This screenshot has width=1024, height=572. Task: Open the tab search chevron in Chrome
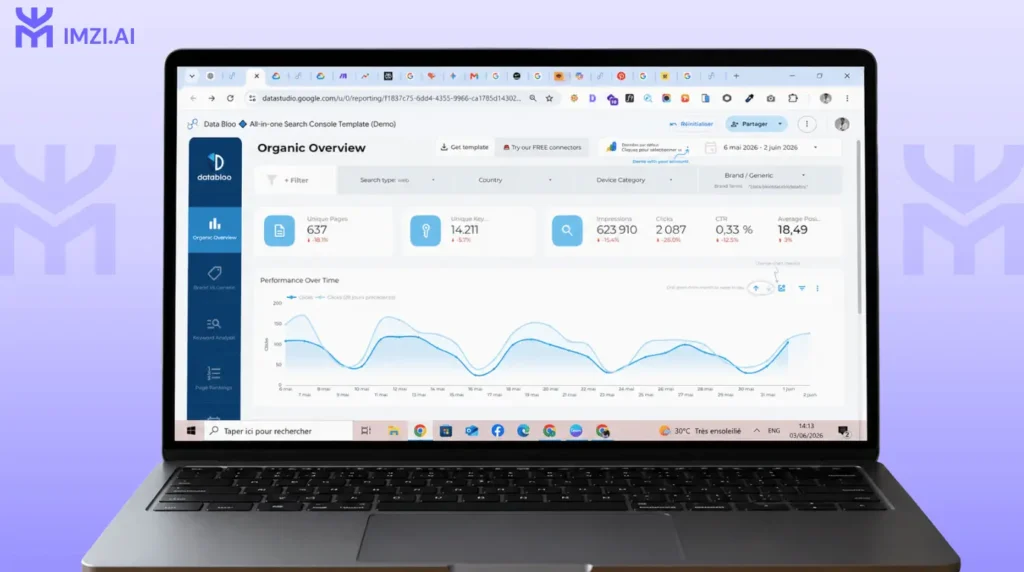[192, 76]
